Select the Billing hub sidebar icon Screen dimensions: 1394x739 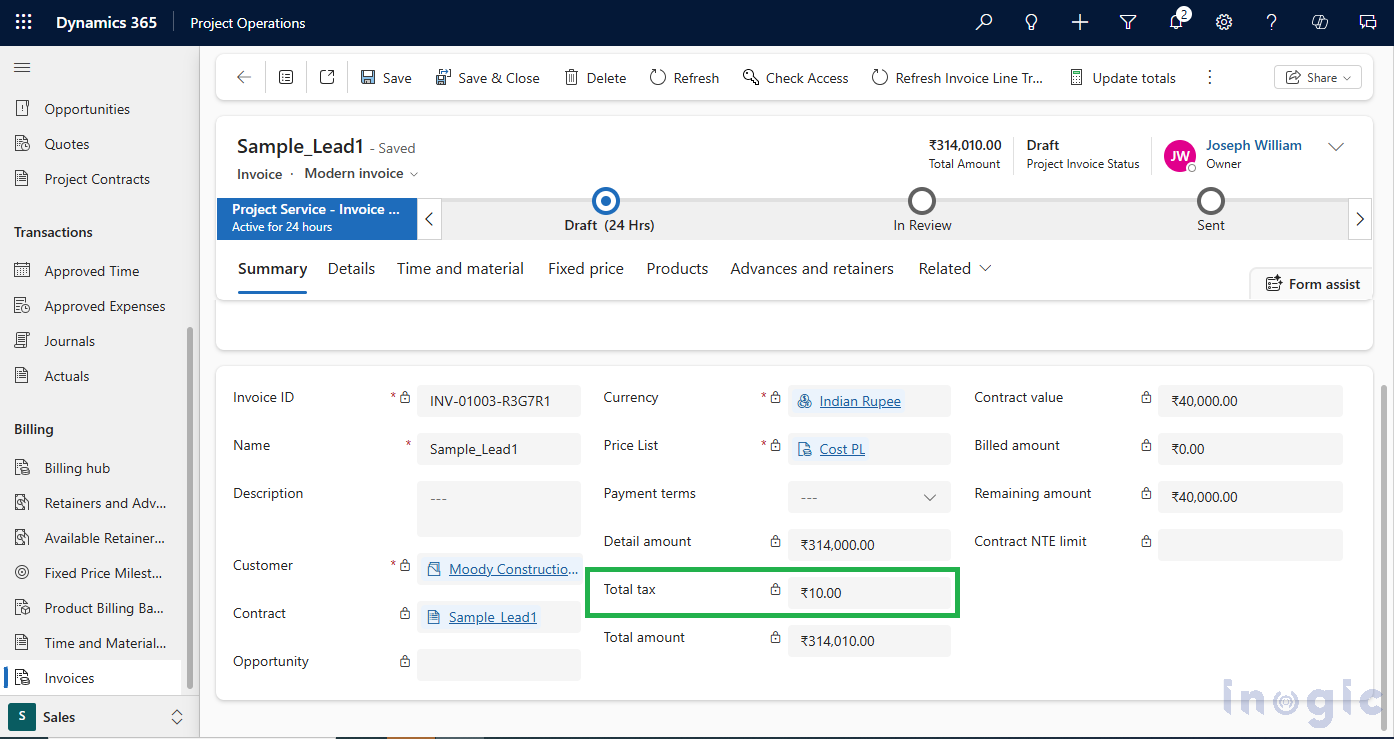point(21,467)
